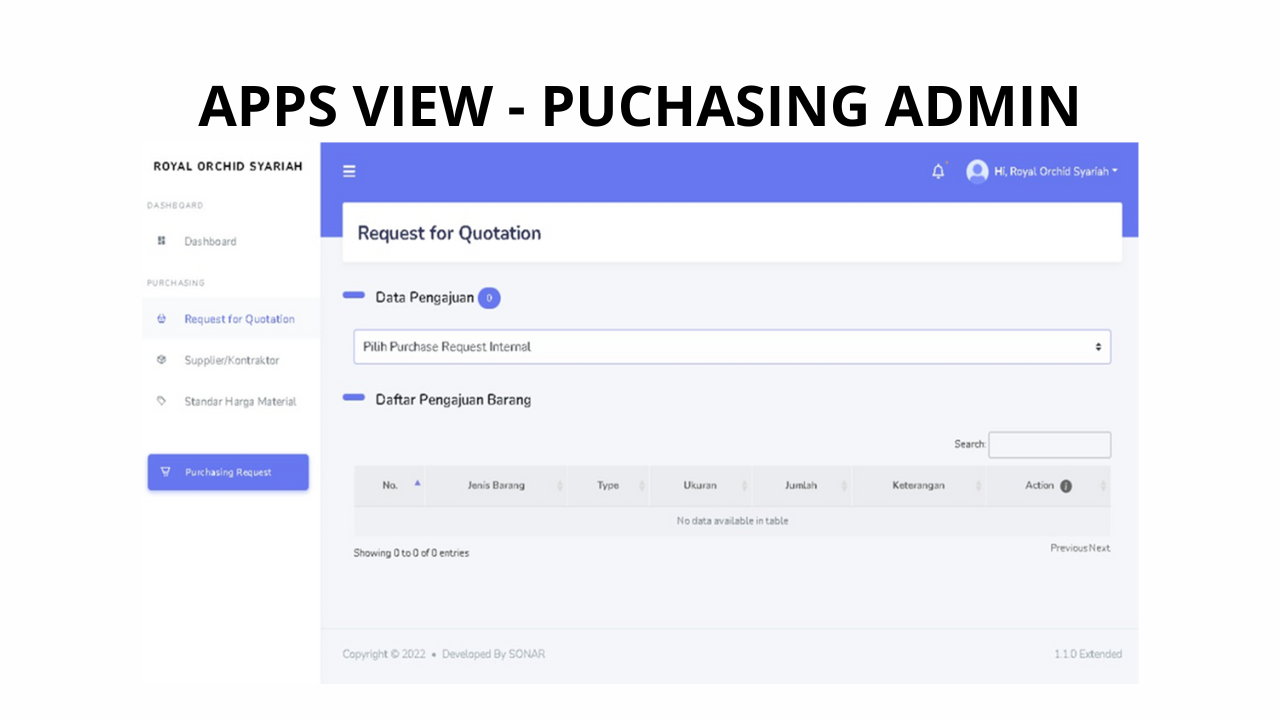Click the hamburger menu icon
This screenshot has height=720, width=1280.
click(349, 171)
